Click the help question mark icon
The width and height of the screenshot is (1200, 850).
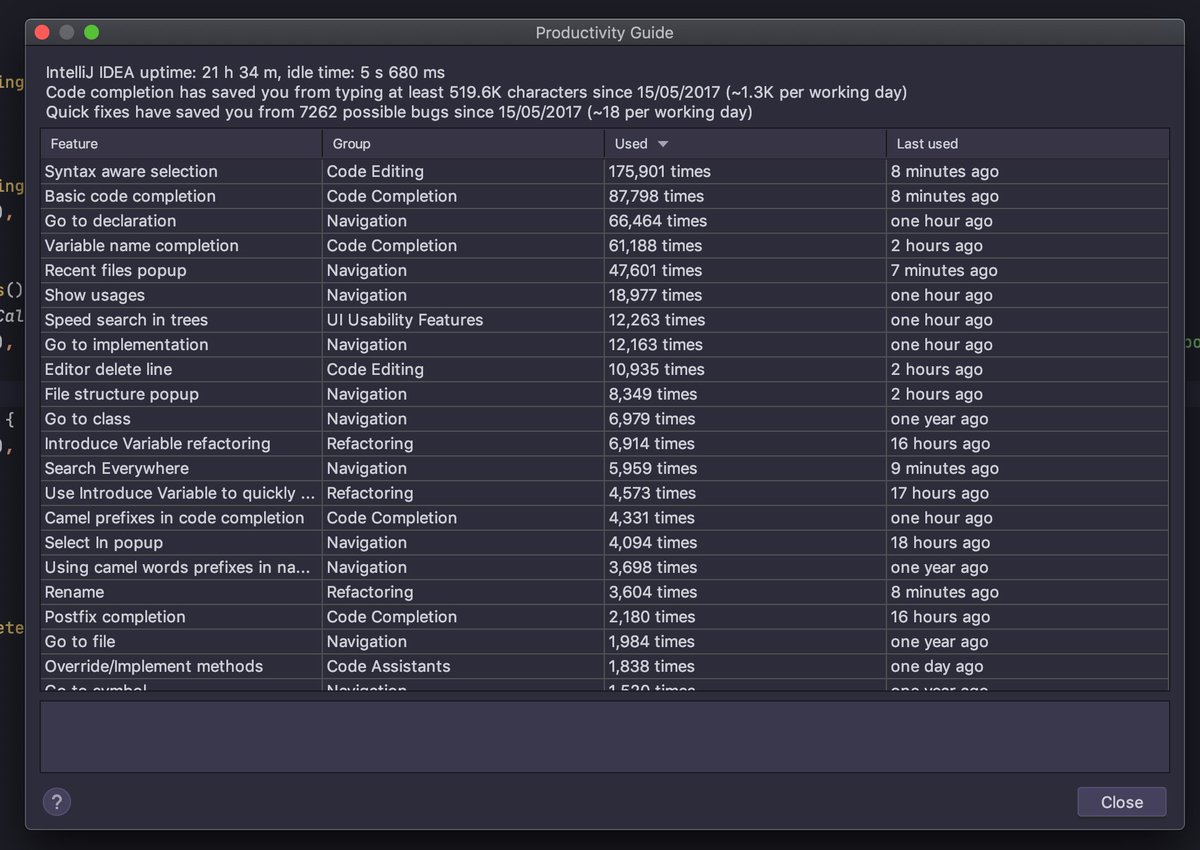[x=57, y=801]
